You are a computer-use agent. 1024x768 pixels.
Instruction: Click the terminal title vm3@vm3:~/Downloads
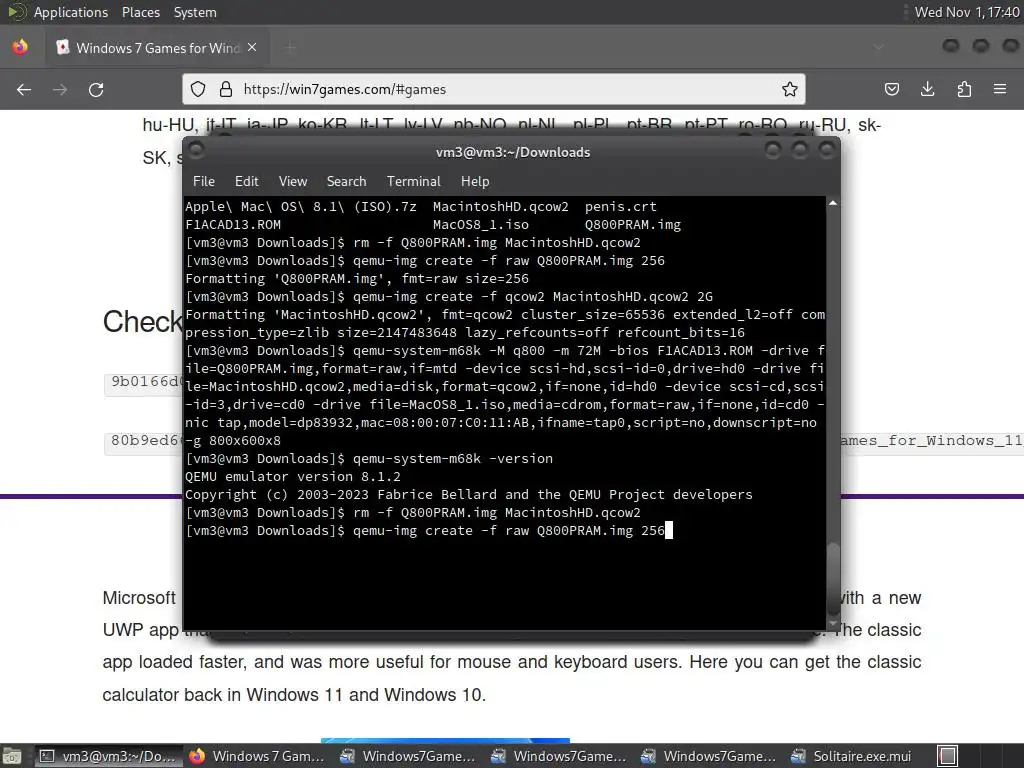[513, 152]
